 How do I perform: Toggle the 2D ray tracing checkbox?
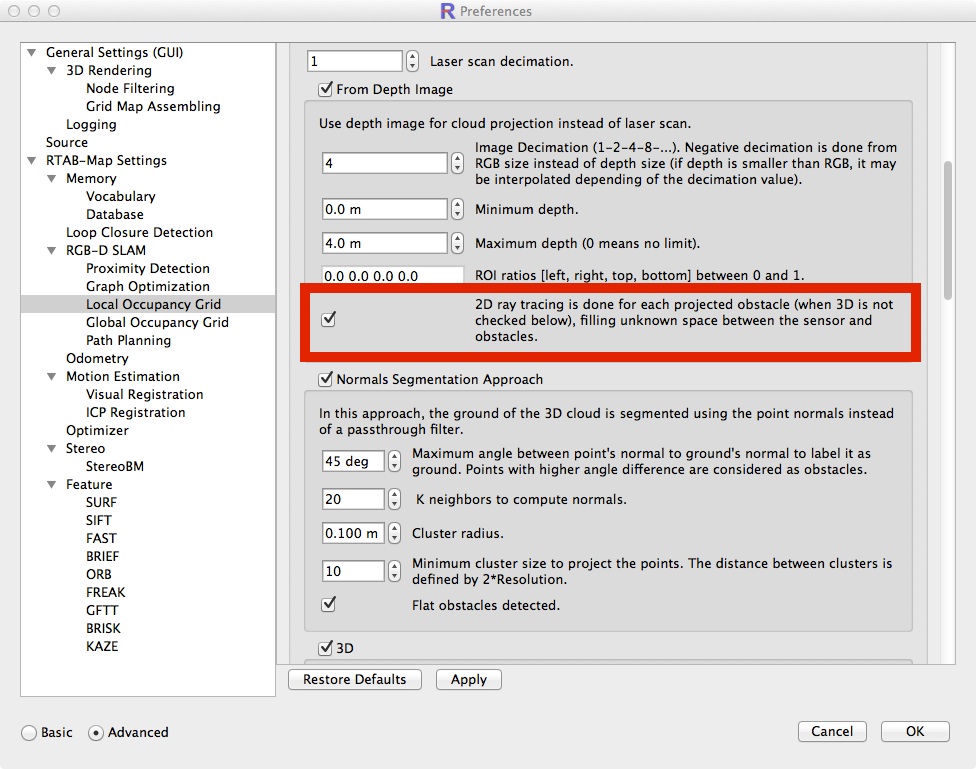click(329, 320)
